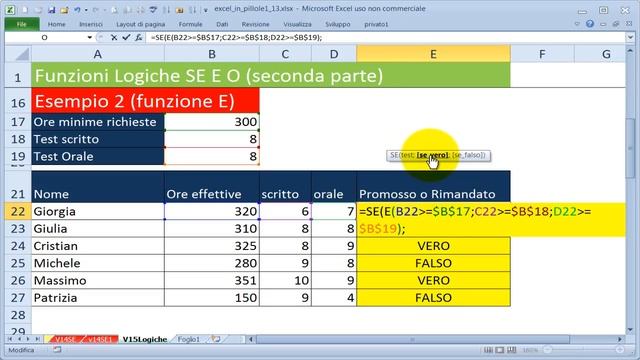The height and width of the screenshot is (360, 640).
Task: Click se_falso argument in the SE tooltip
Action: click(469, 155)
